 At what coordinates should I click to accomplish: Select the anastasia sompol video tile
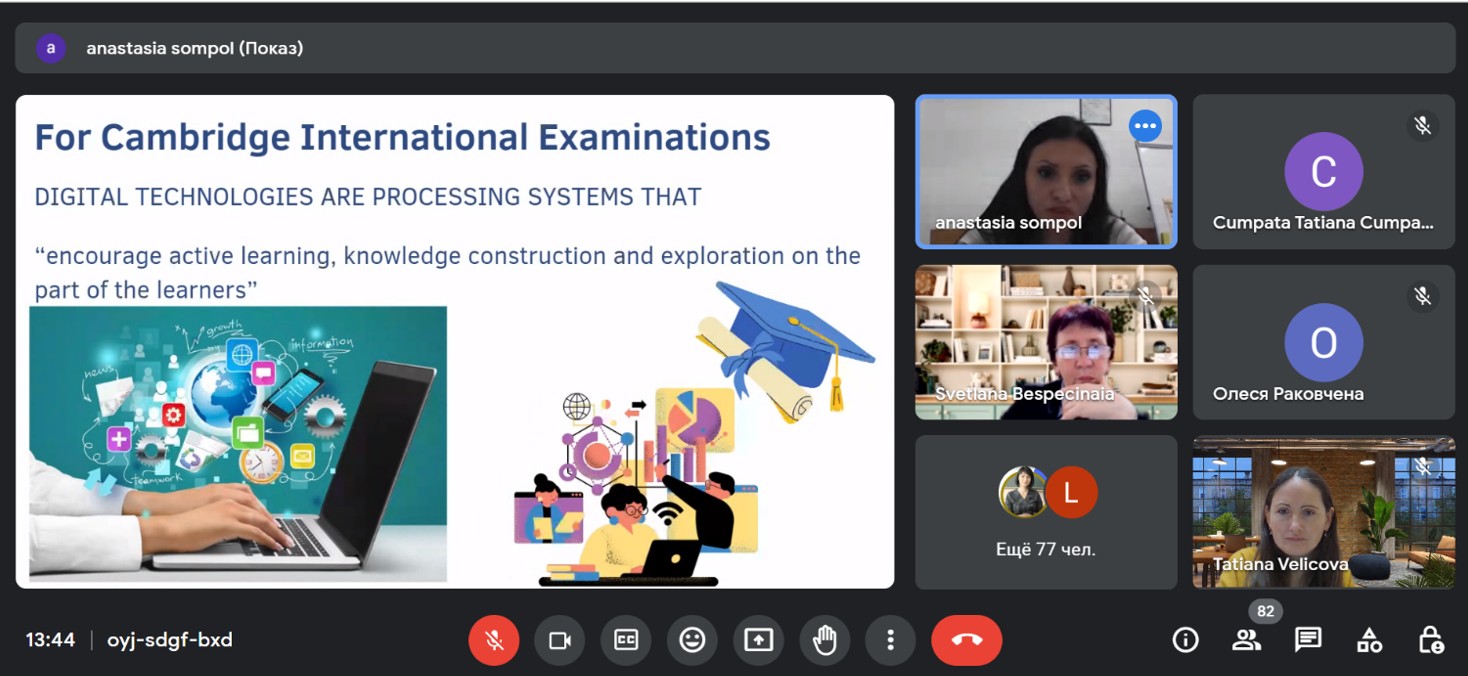point(1046,172)
